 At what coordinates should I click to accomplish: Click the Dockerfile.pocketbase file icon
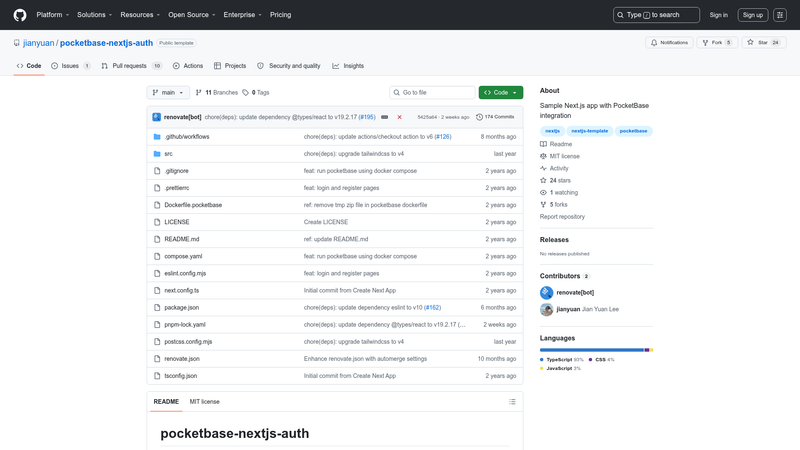[157, 205]
